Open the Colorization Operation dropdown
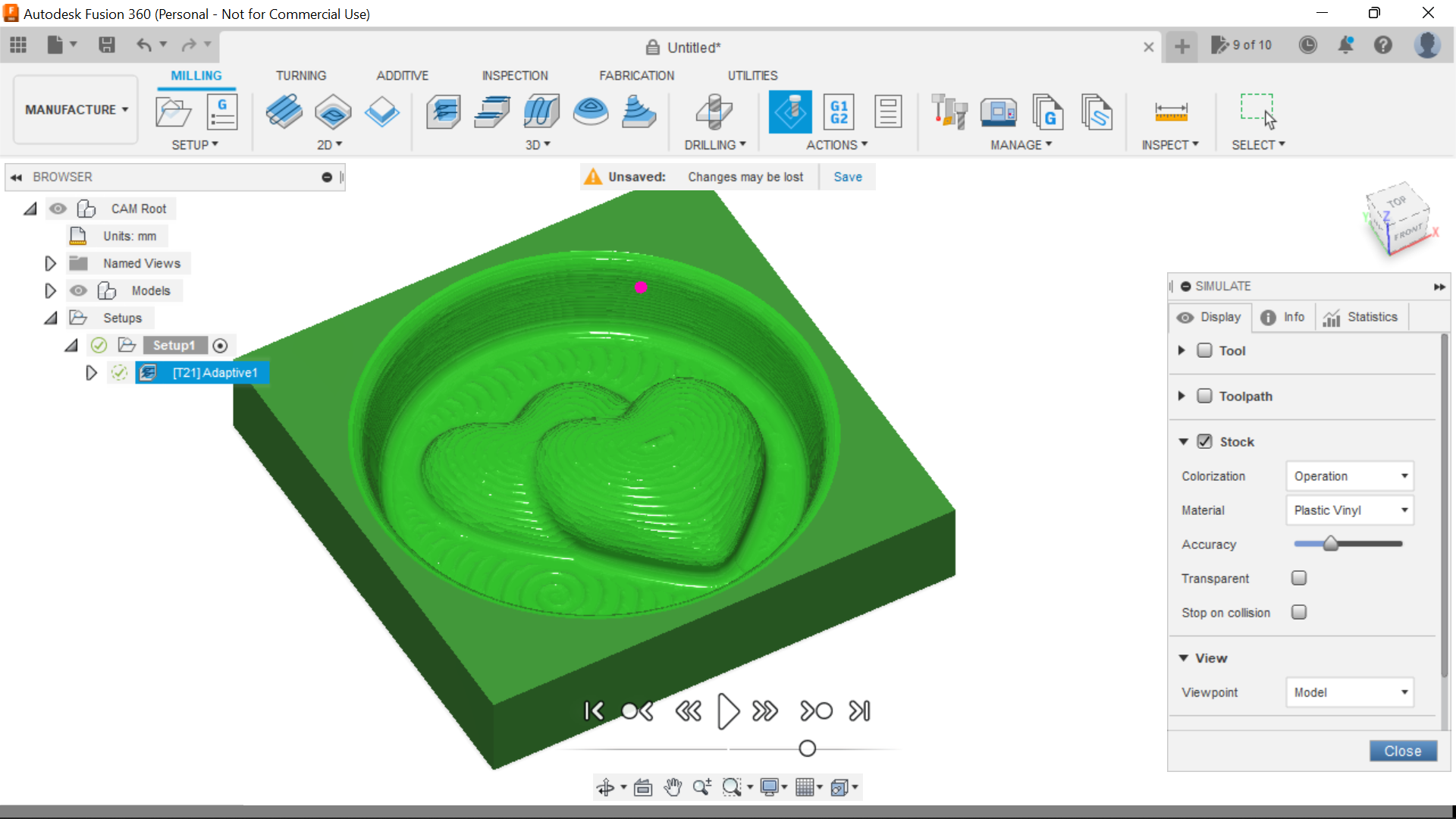 point(1350,476)
